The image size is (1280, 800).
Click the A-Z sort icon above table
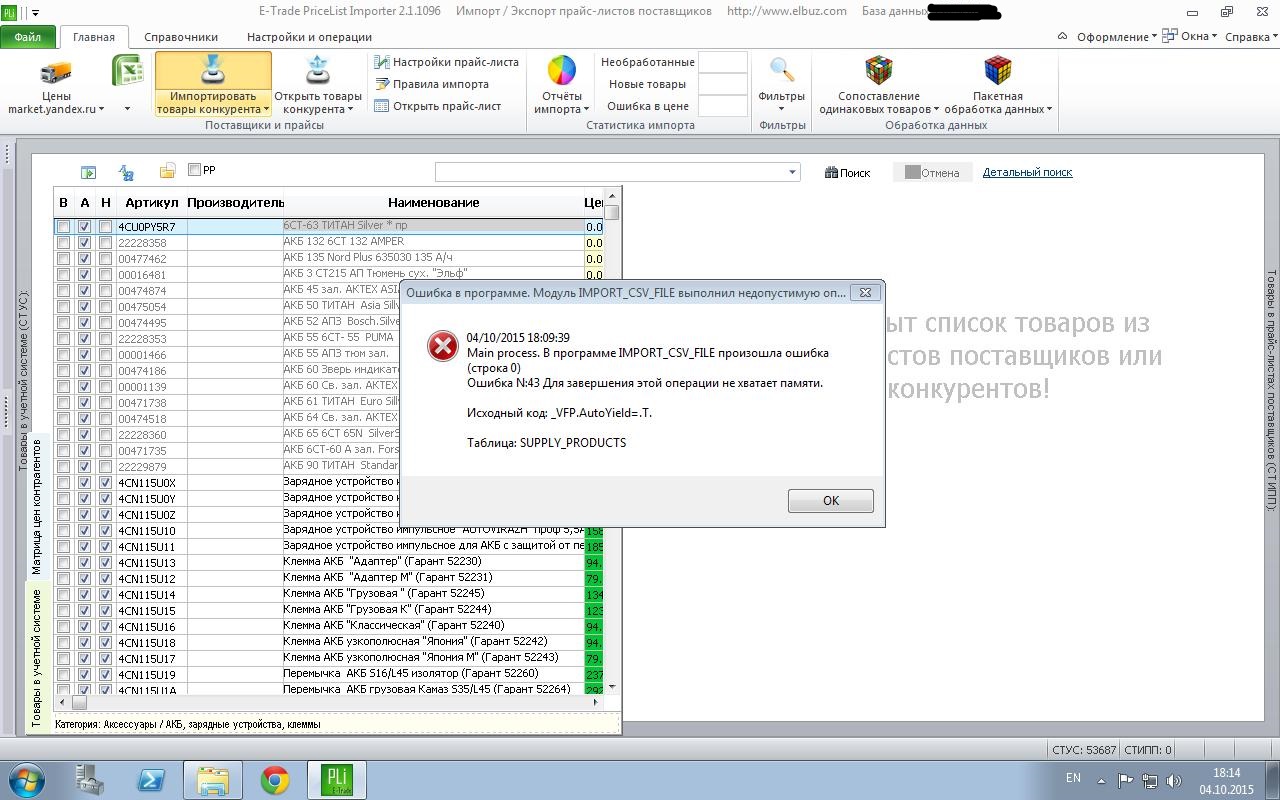pos(127,172)
